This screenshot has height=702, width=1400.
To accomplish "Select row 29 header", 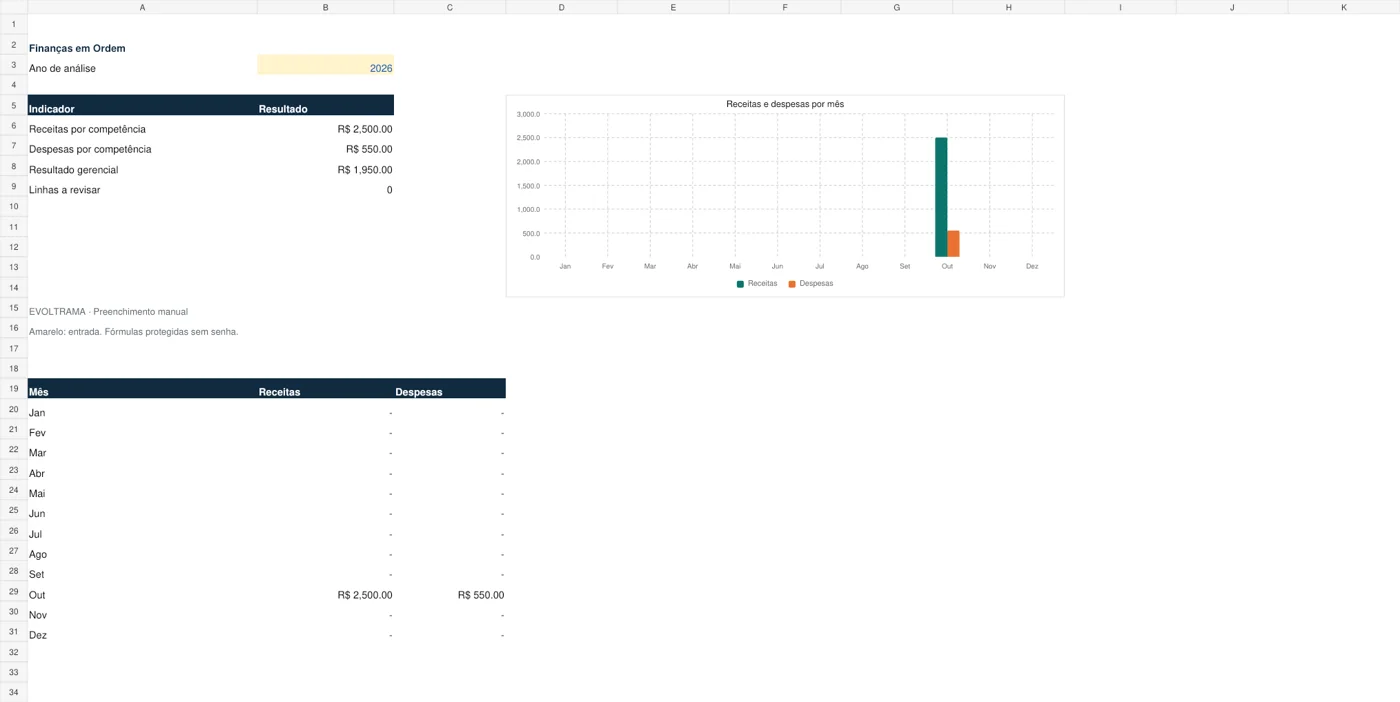I will click(x=14, y=591).
